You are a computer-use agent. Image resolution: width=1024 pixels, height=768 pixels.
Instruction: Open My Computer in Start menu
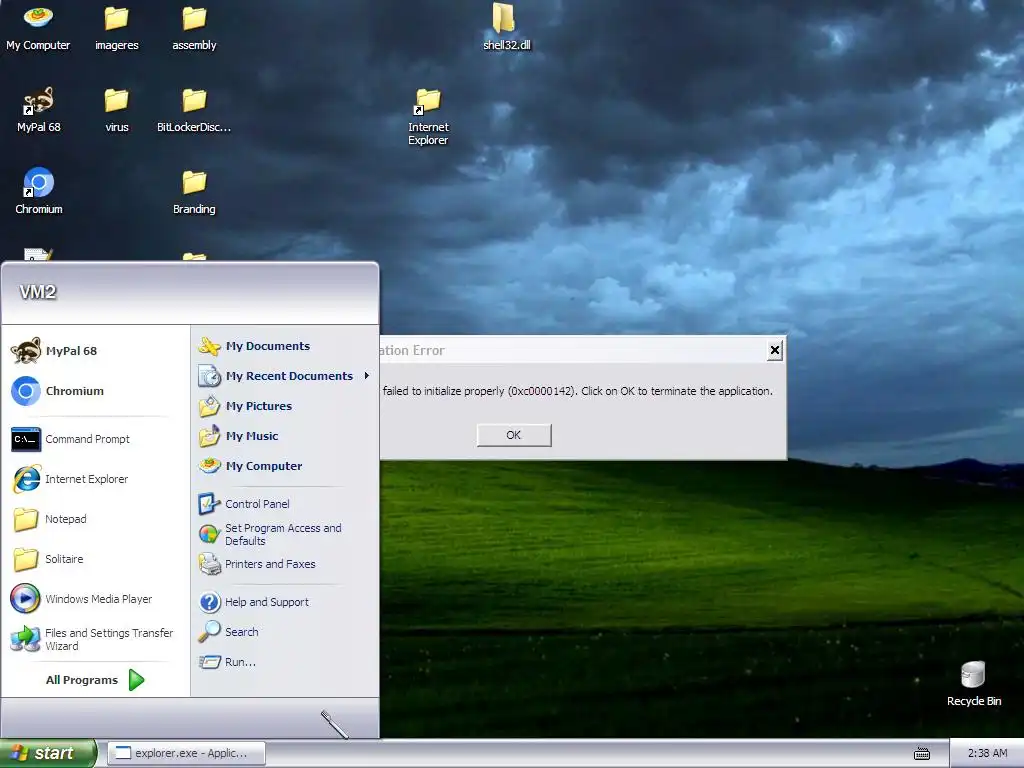284,466
